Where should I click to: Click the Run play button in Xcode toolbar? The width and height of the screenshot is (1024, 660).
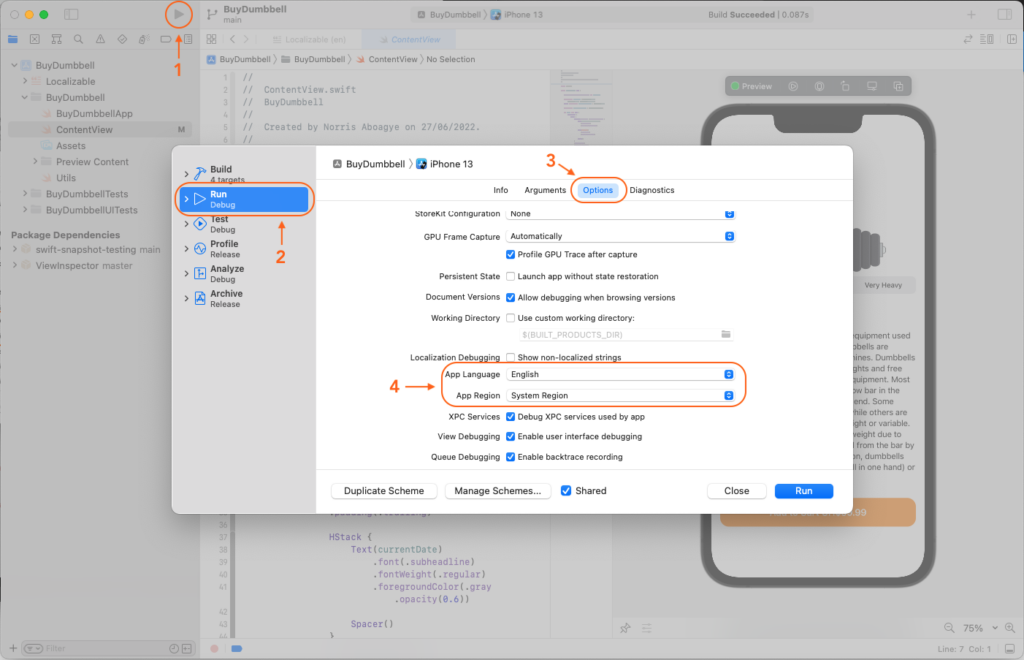(x=179, y=14)
